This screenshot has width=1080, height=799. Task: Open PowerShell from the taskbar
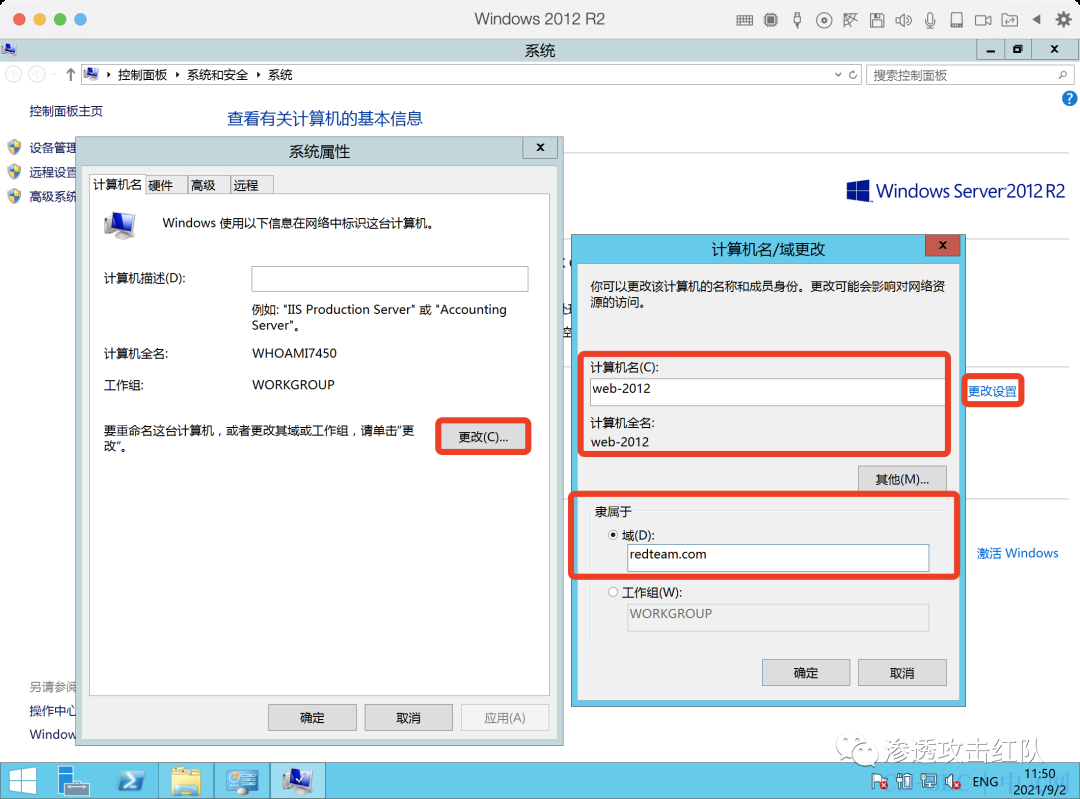click(x=131, y=781)
